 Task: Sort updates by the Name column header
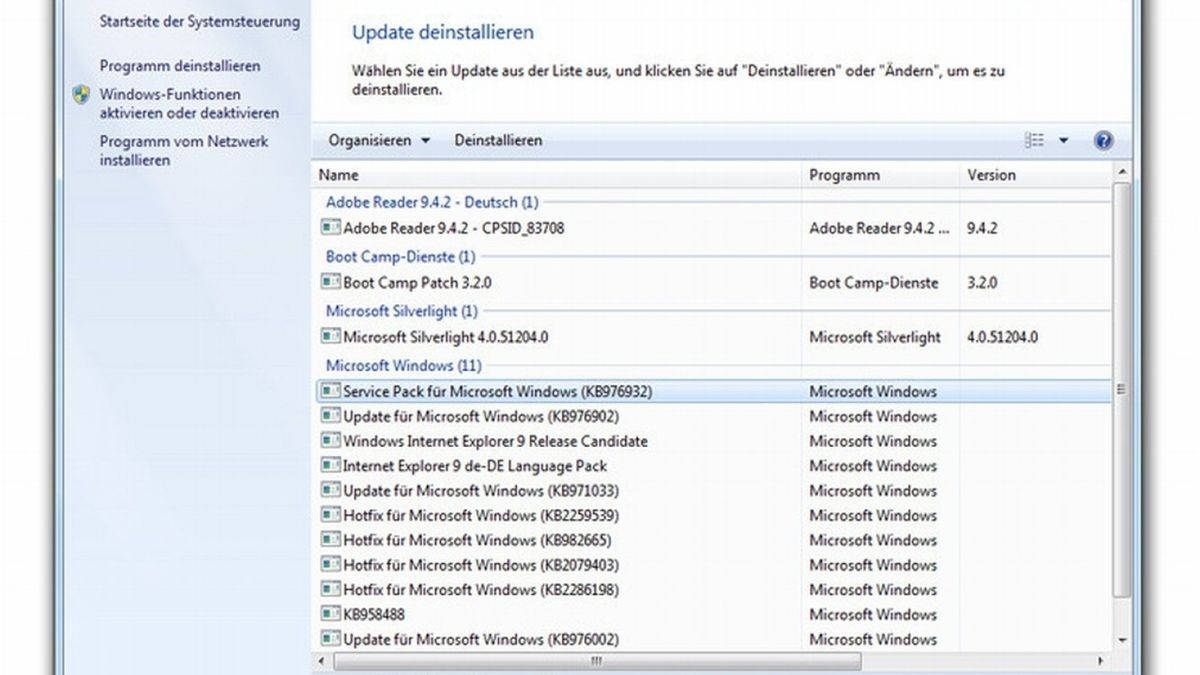338,174
